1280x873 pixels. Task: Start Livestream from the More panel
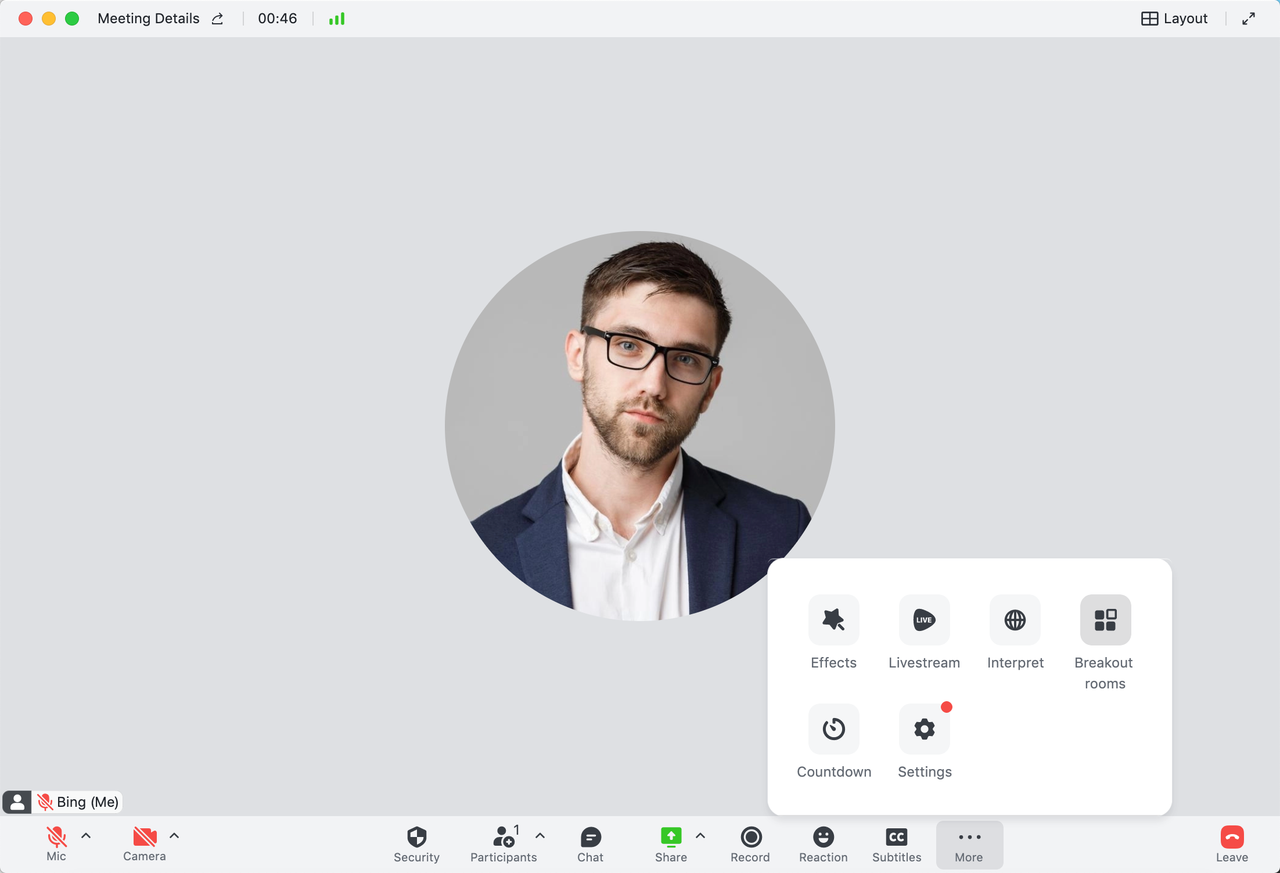coord(924,620)
